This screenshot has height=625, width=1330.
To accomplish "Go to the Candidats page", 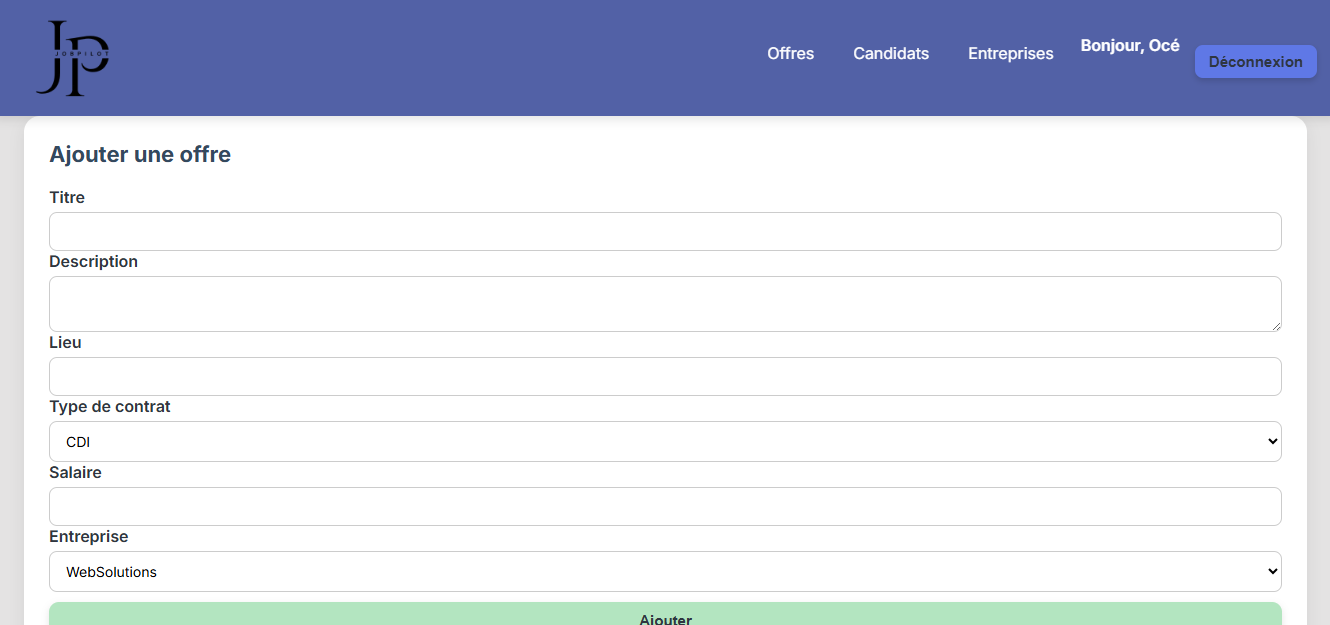I will [x=890, y=54].
